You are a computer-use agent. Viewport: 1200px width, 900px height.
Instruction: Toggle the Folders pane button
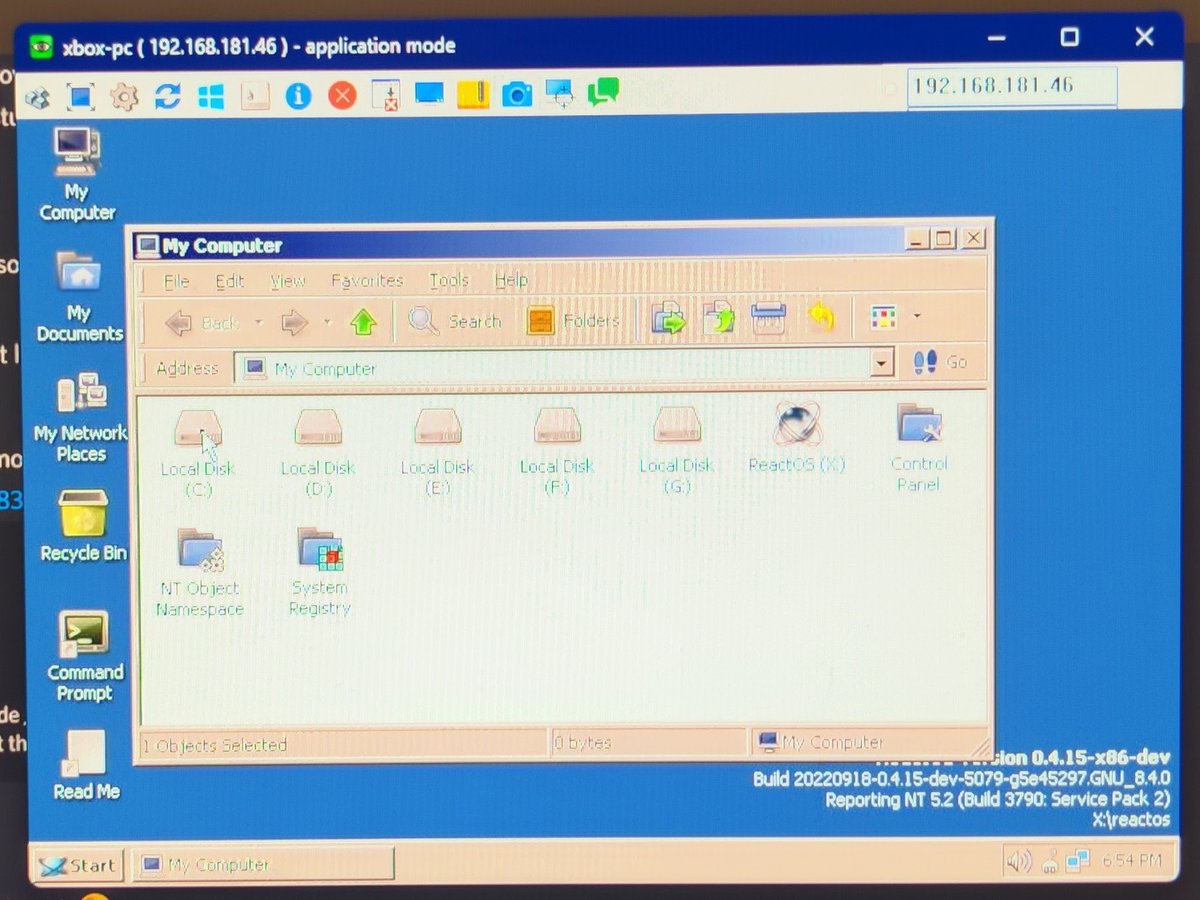572,320
